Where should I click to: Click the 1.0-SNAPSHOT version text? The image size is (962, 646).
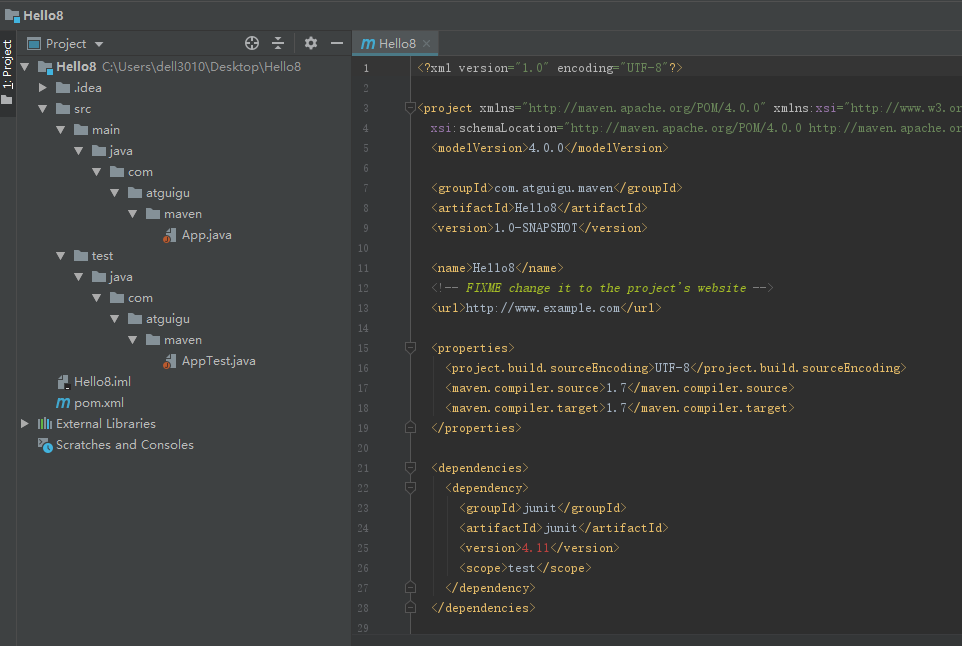pyautogui.click(x=536, y=228)
